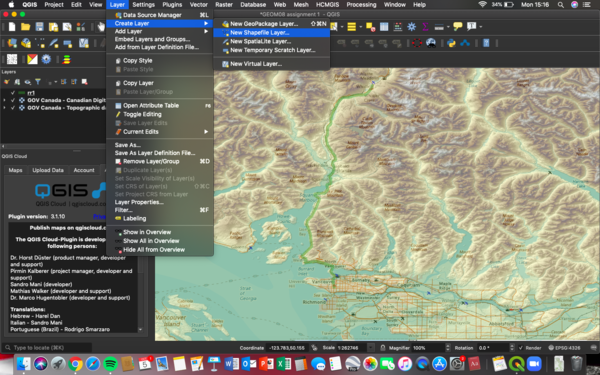Switch to the Upload Data tab
This screenshot has height=375, width=600.
tap(48, 170)
